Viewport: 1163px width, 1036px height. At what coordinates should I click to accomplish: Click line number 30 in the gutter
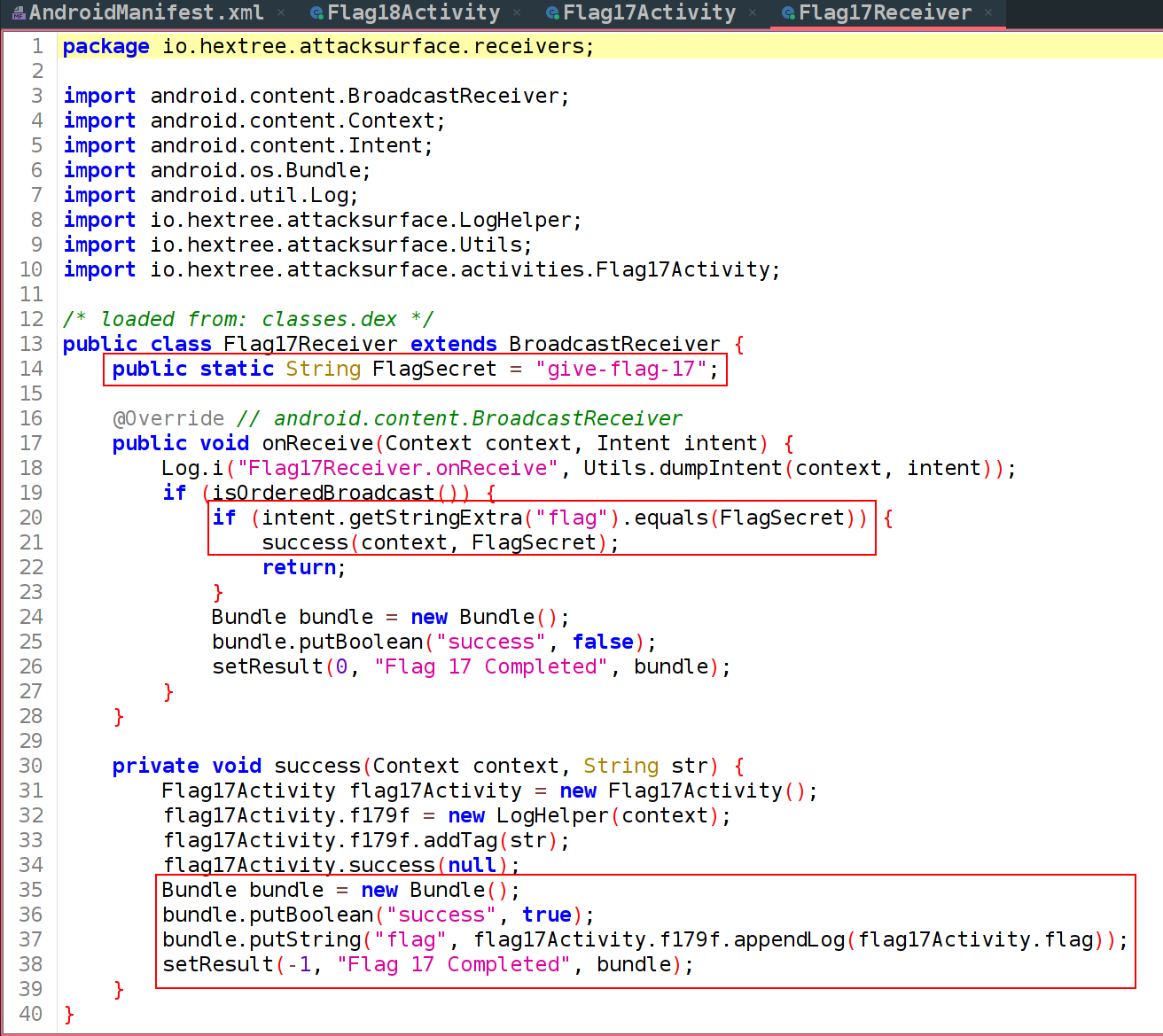[31, 766]
